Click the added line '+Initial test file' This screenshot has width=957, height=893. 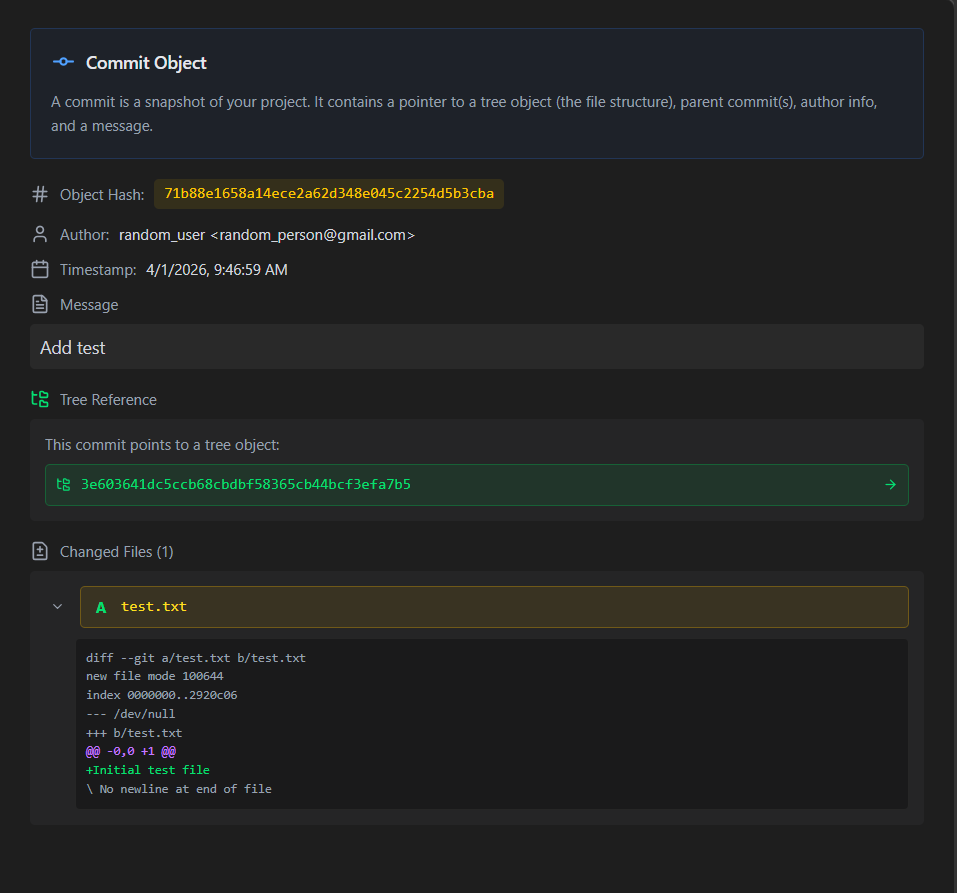pos(148,770)
